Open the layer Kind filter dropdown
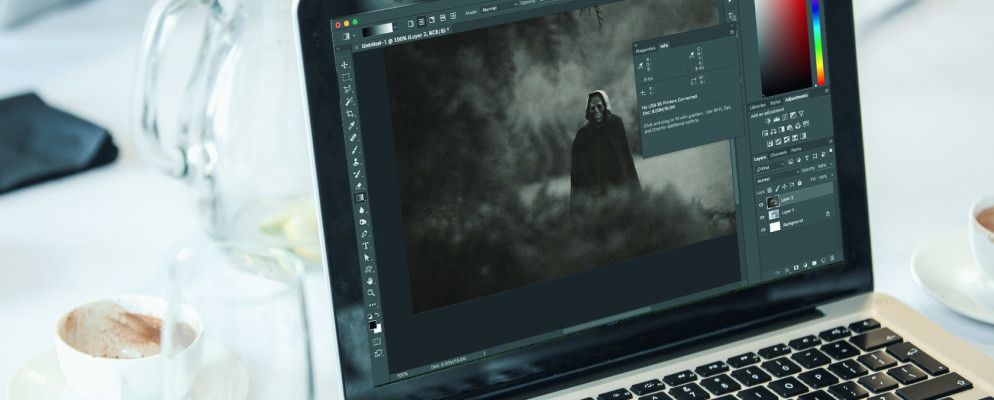Image resolution: width=994 pixels, height=400 pixels. pos(770,167)
